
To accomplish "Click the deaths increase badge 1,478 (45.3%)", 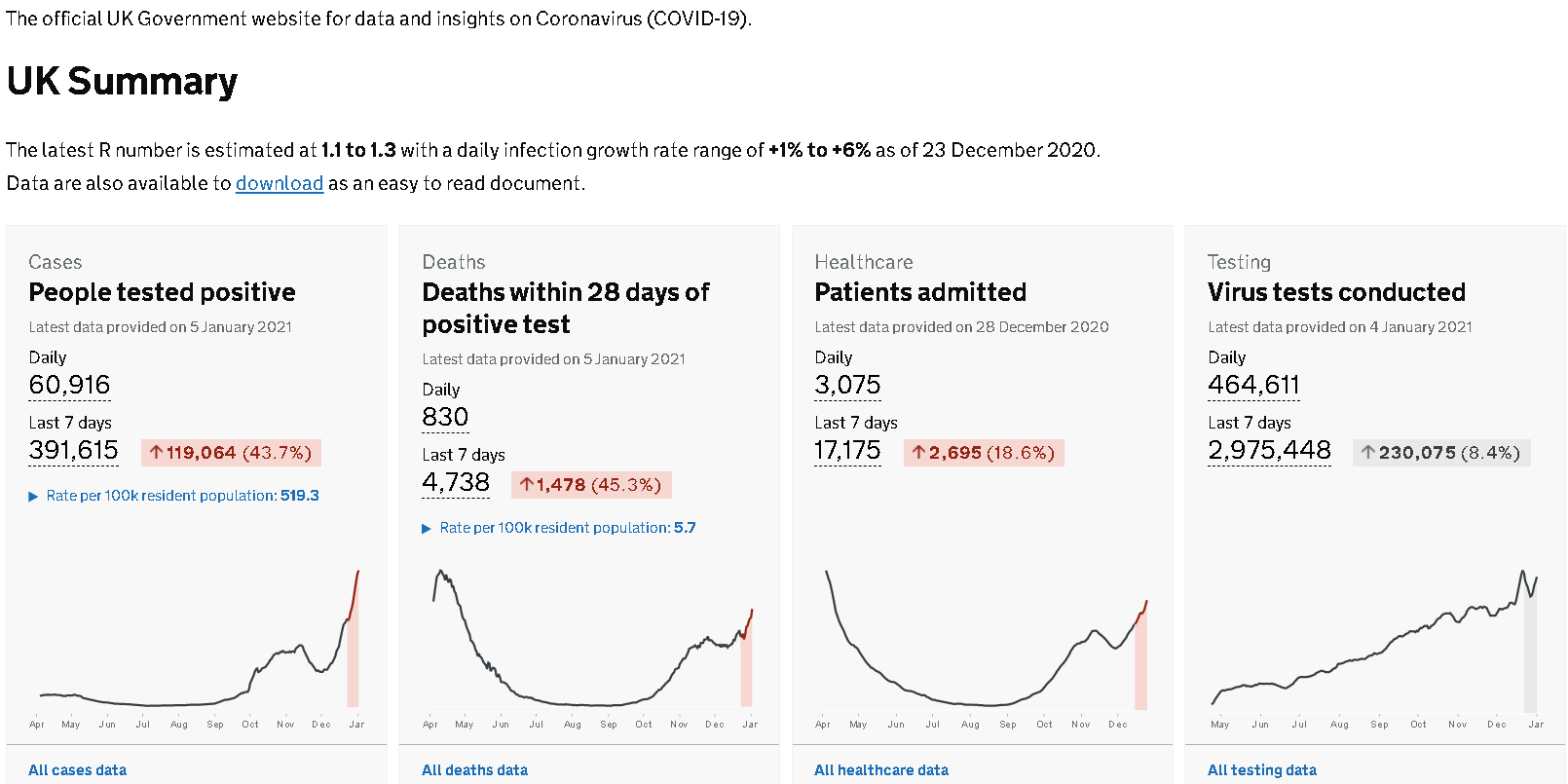I will point(590,485).
